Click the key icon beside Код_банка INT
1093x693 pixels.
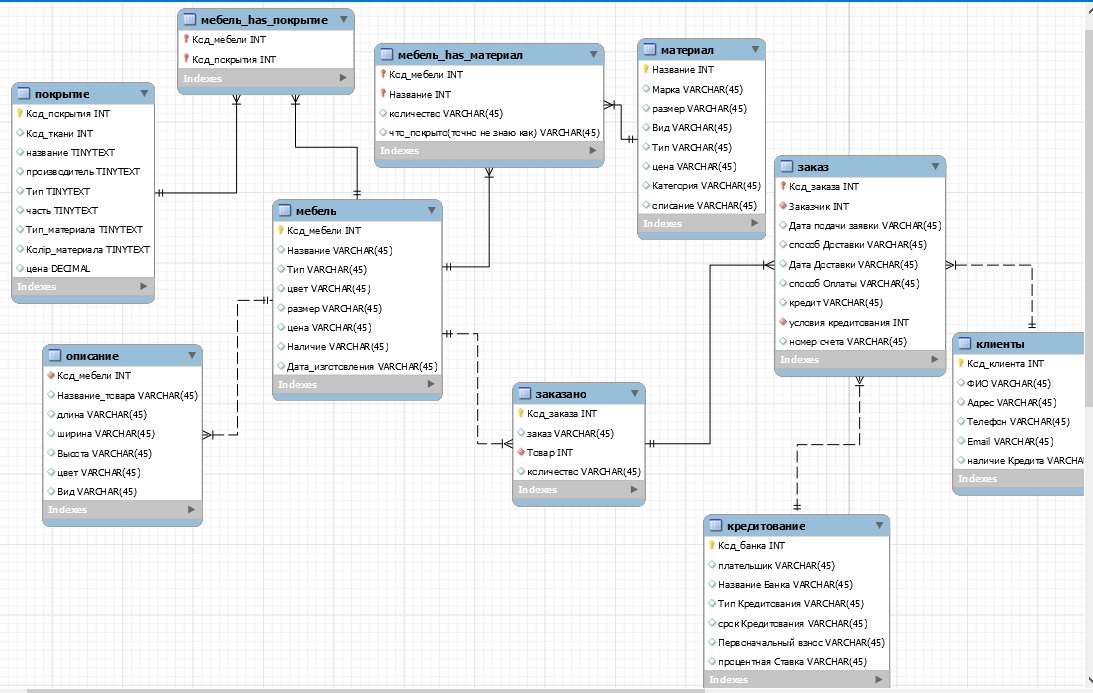pos(711,546)
